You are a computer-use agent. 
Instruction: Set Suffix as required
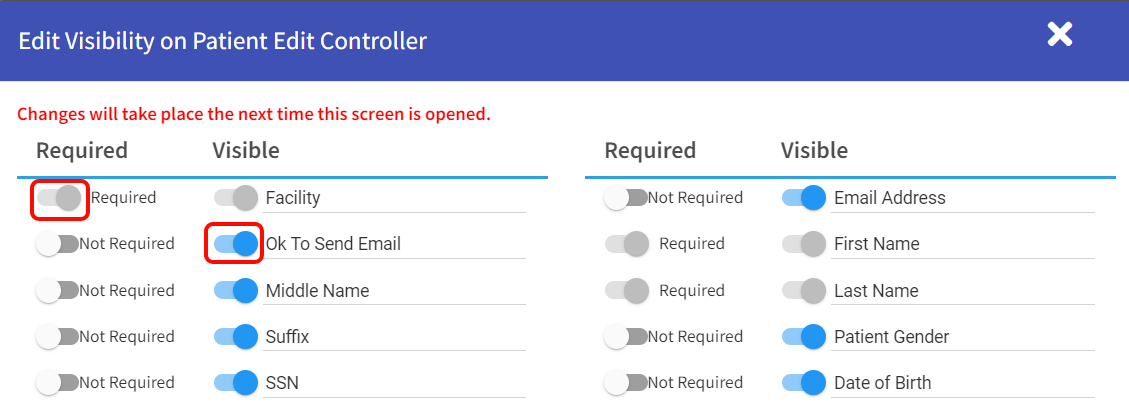click(x=56, y=337)
